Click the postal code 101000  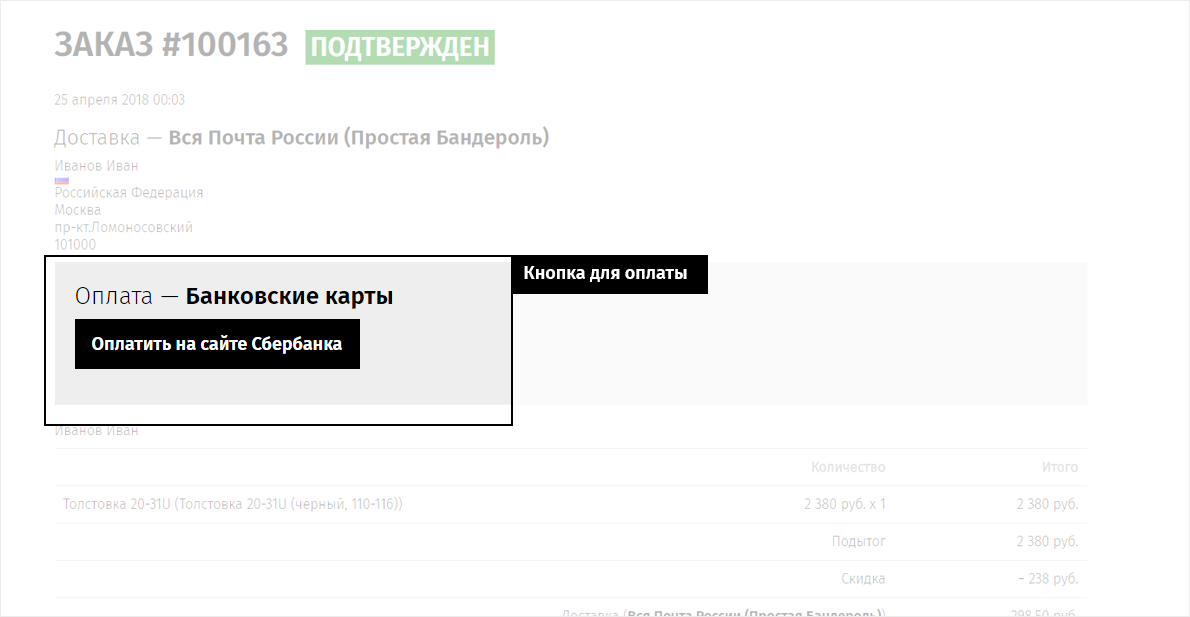pyautogui.click(x=74, y=244)
